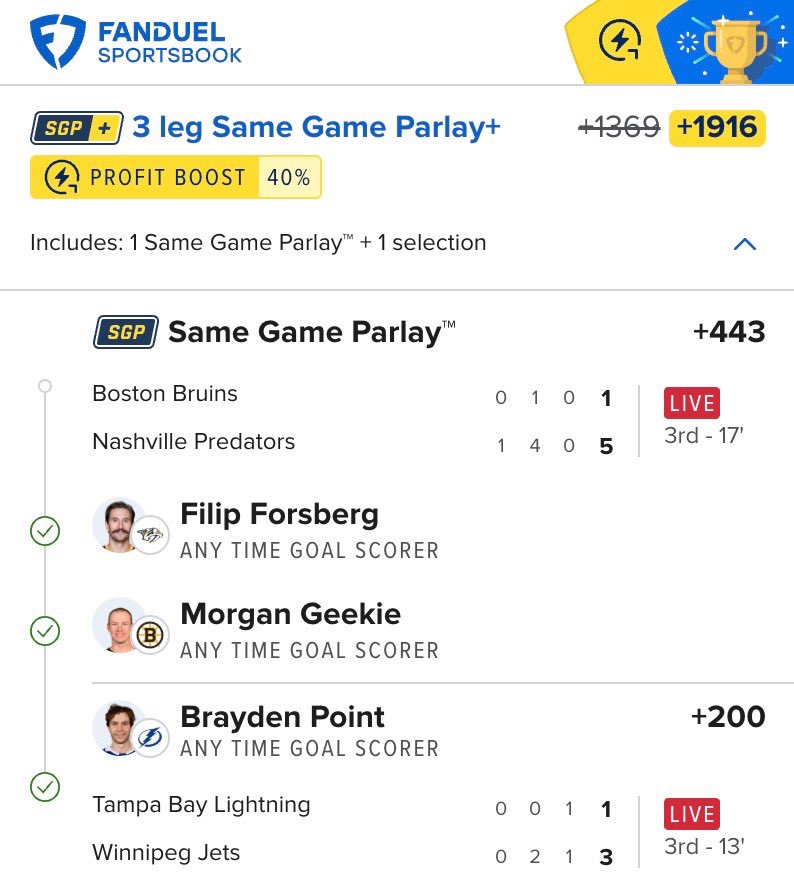Tap Filip Forsberg's player headshot
794x890 pixels.
[119, 525]
